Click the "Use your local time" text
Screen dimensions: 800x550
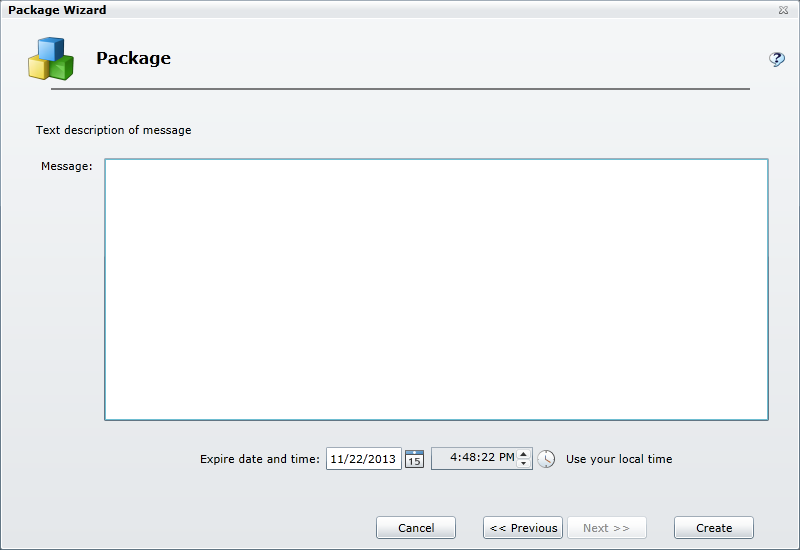[619, 459]
